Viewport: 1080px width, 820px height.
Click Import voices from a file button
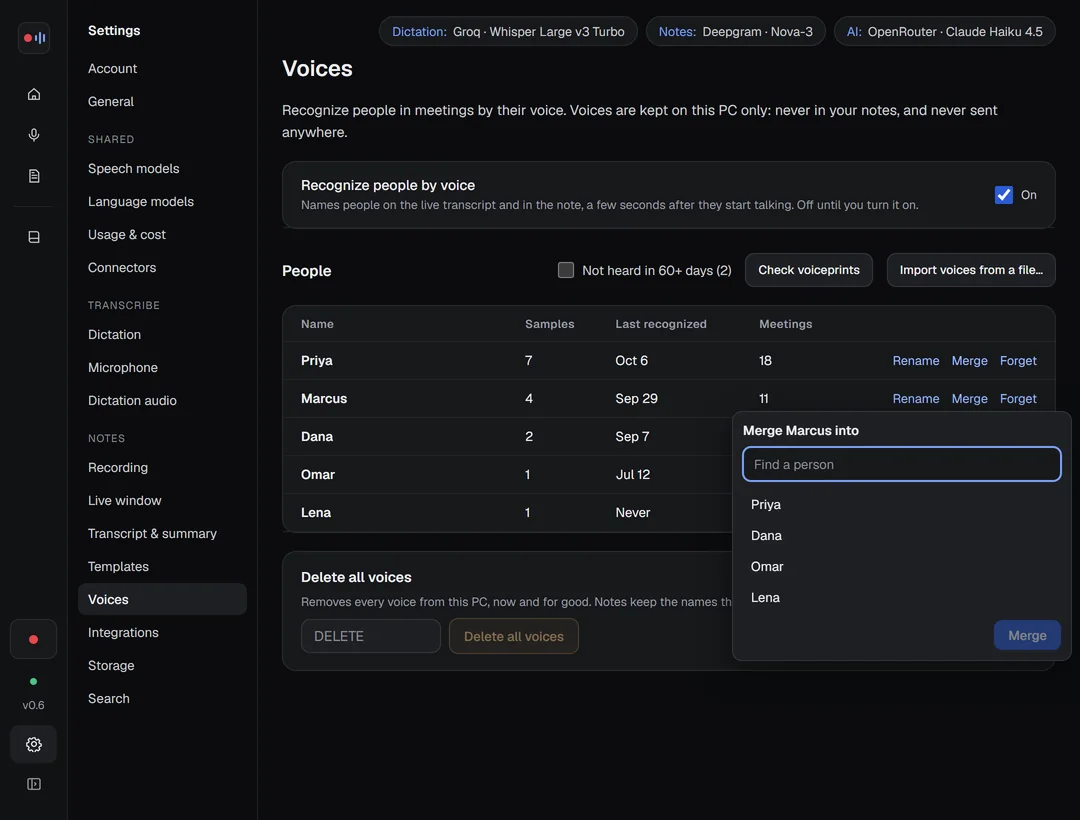point(971,270)
